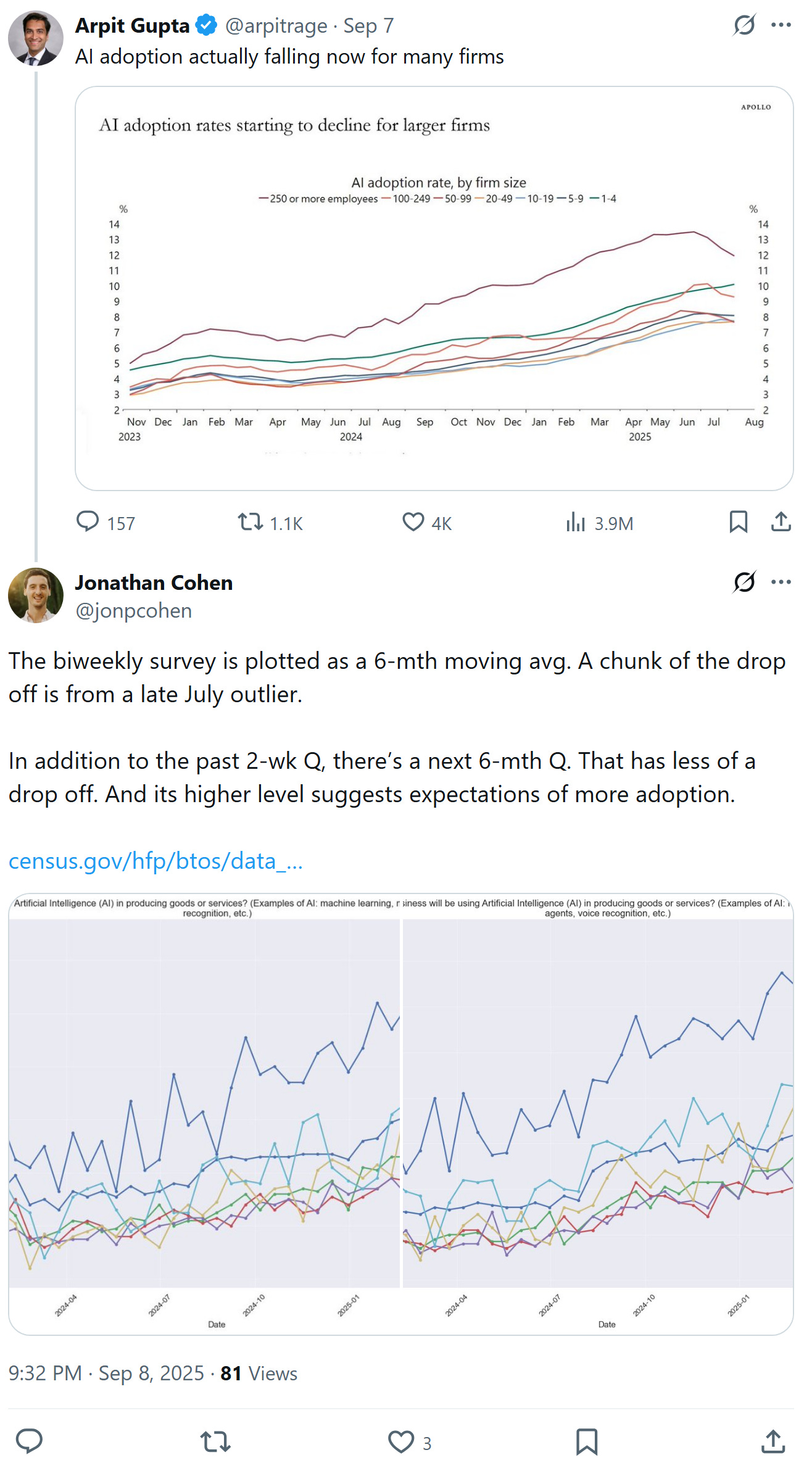Reply to Jonathan Cohen's post
This screenshot has width=812, height=1471.
(x=29, y=1441)
